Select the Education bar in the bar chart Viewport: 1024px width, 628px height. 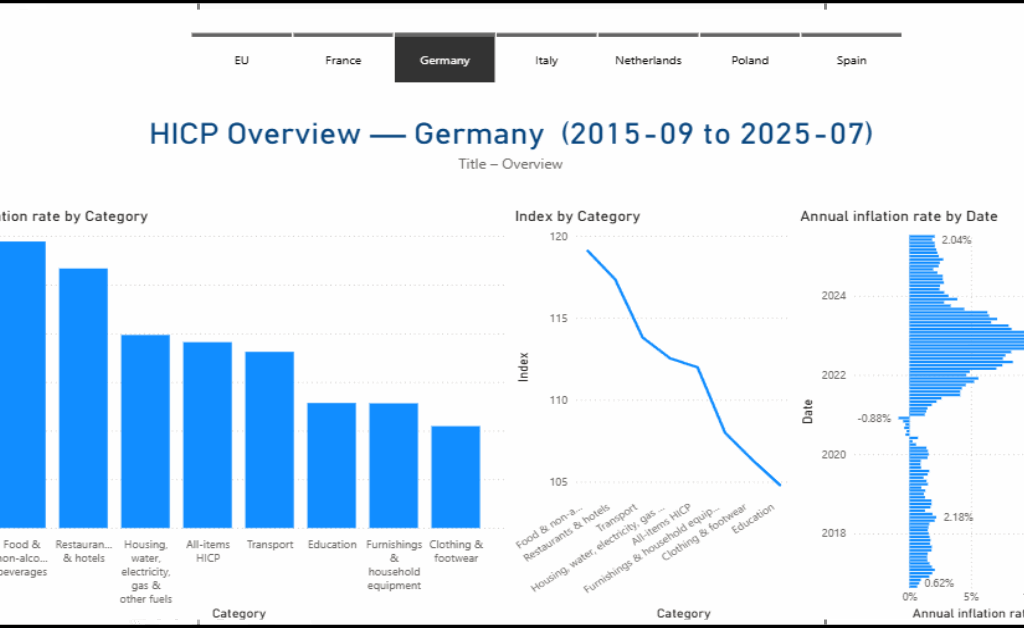point(331,465)
